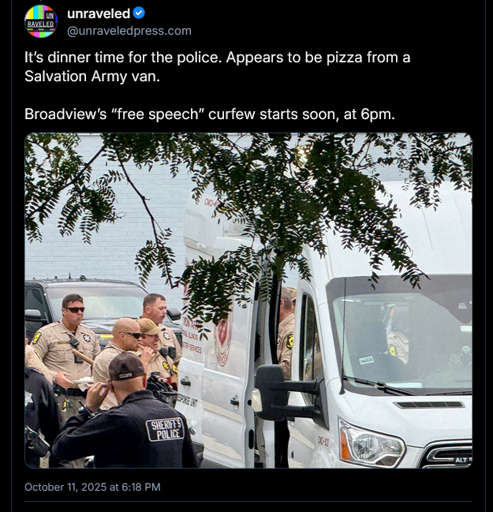Click the van's black side mirror

point(272,392)
